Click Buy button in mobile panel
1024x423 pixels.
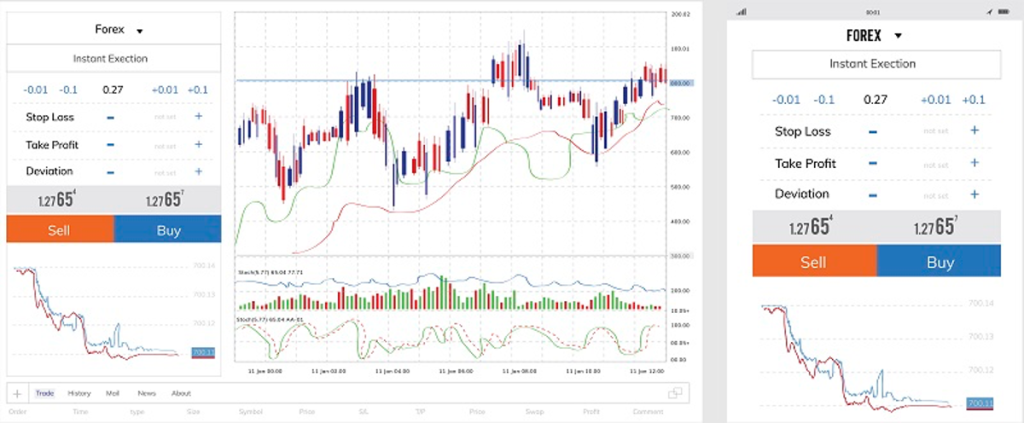pyautogui.click(x=938, y=261)
